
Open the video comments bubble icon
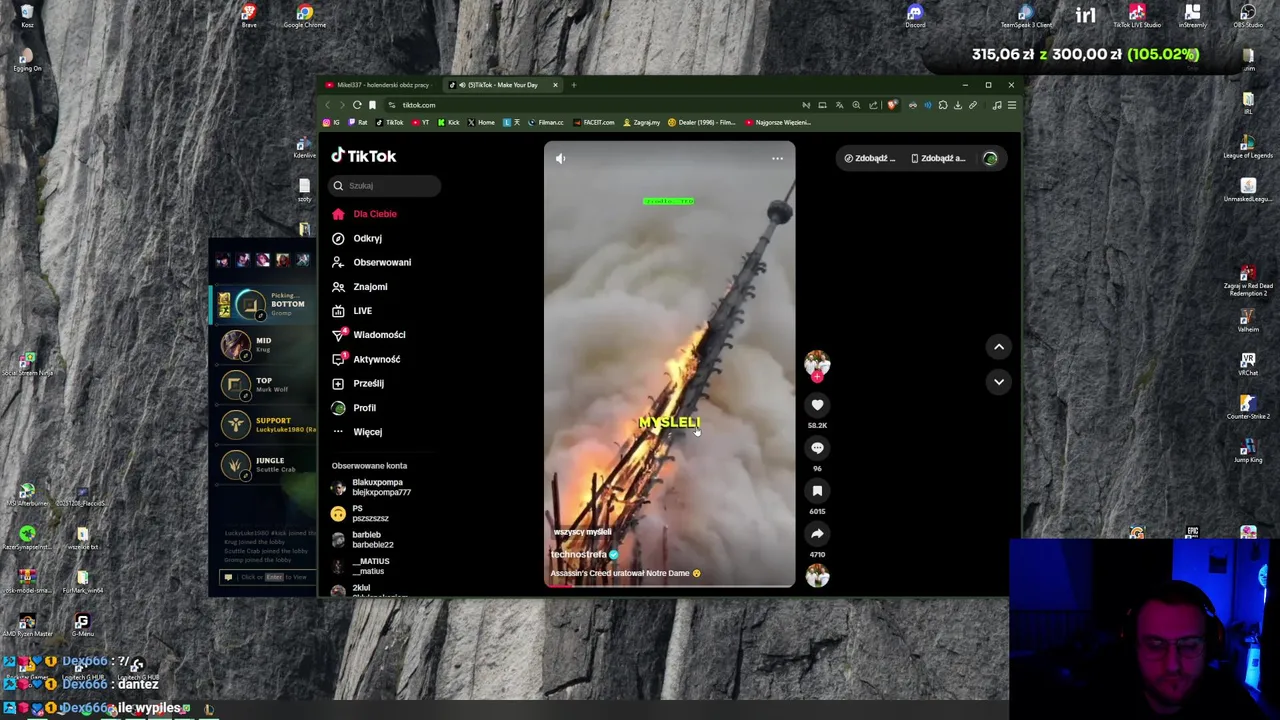(817, 448)
